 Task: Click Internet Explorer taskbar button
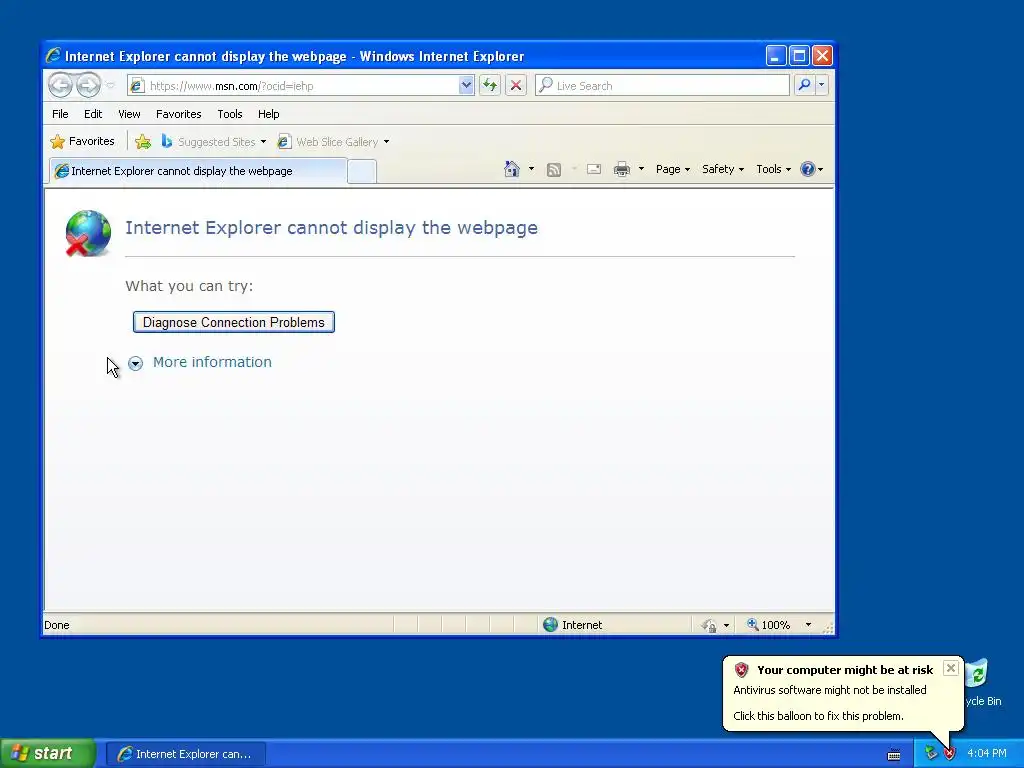[x=186, y=754]
